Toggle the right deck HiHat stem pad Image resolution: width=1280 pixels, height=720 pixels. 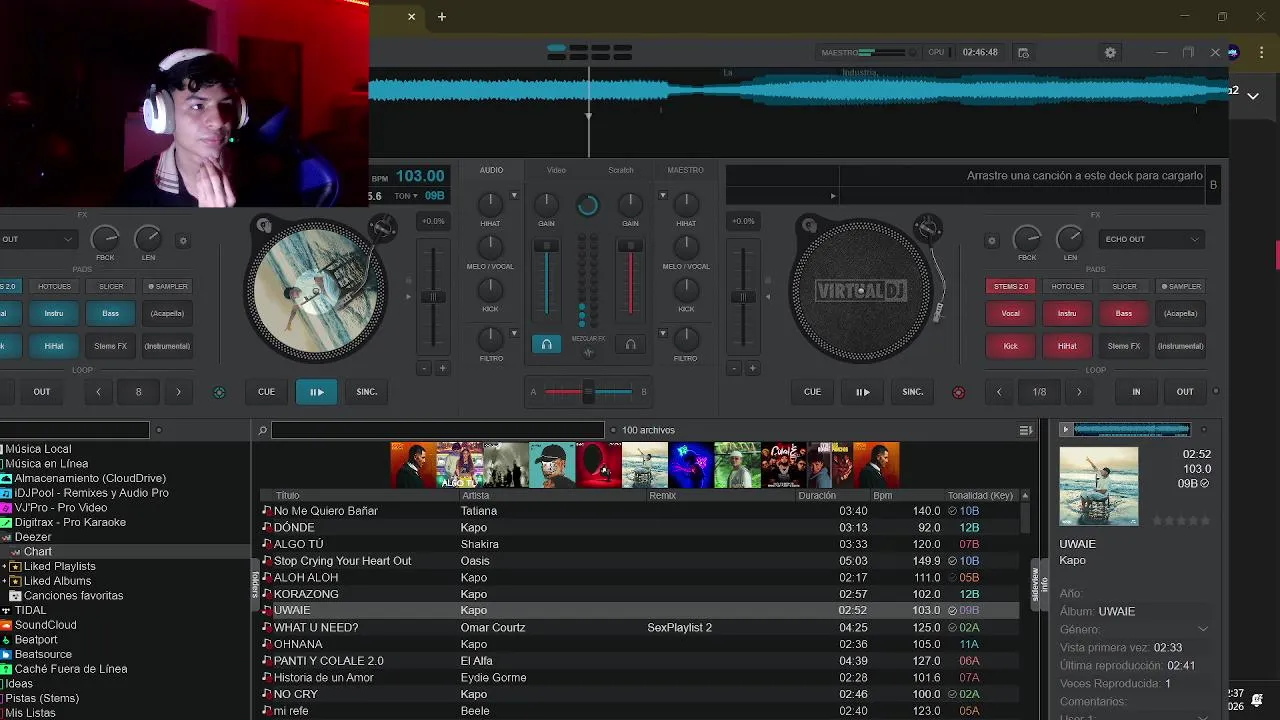tap(1067, 346)
